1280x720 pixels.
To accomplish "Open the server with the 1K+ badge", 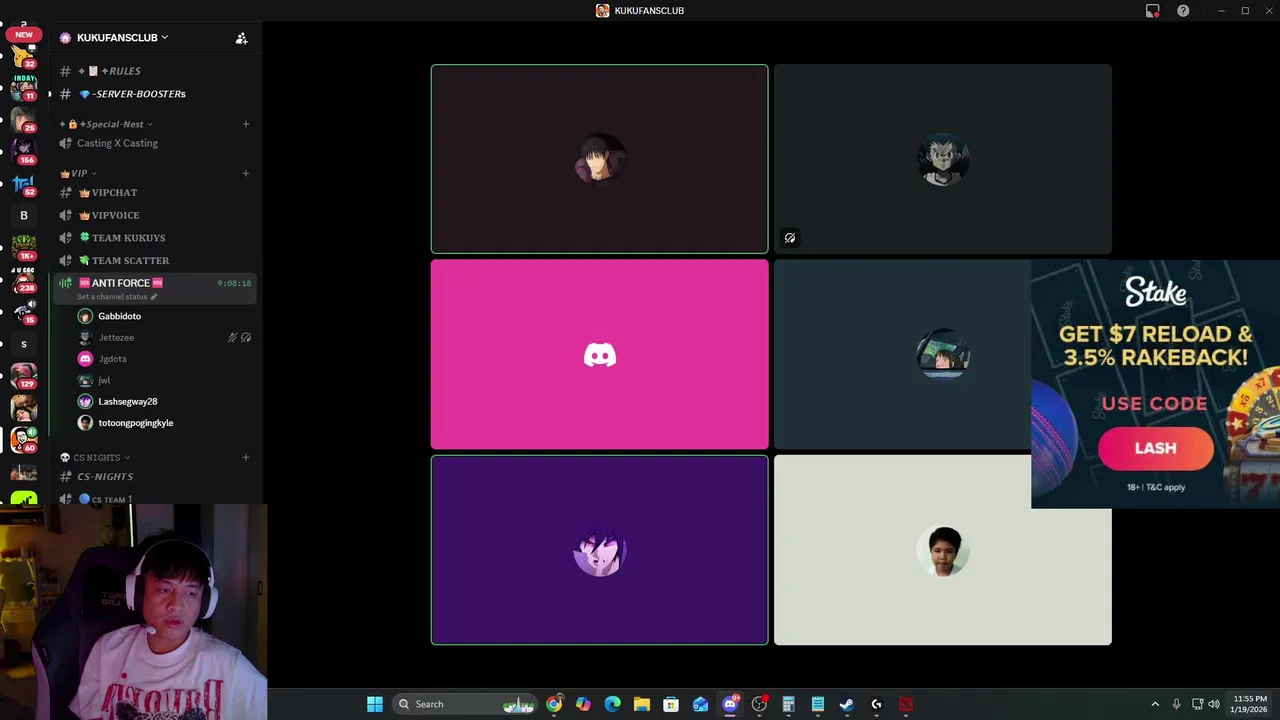I will click(x=23, y=248).
